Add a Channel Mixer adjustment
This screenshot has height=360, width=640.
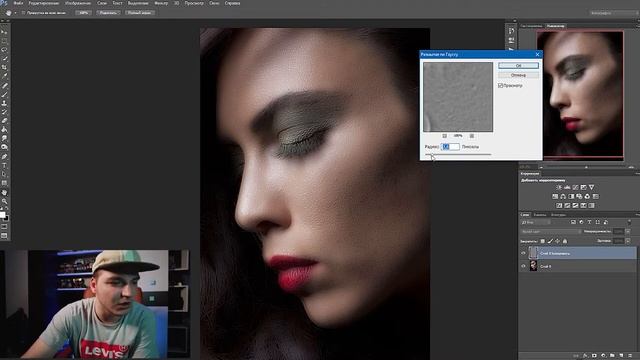coord(587,196)
